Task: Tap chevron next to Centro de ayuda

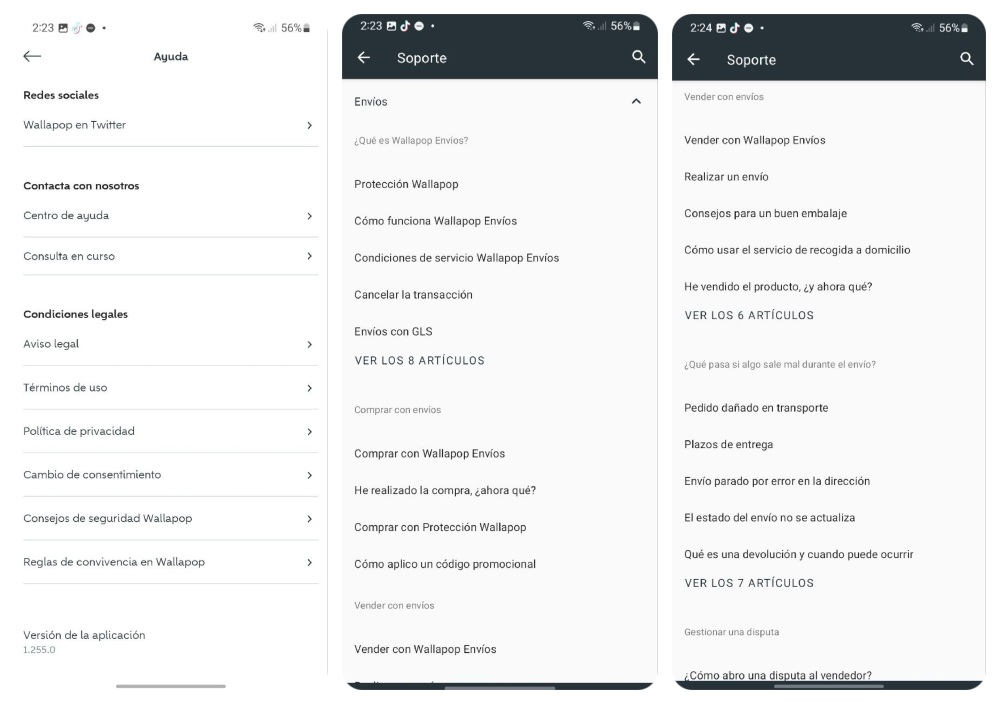Action: [x=309, y=216]
